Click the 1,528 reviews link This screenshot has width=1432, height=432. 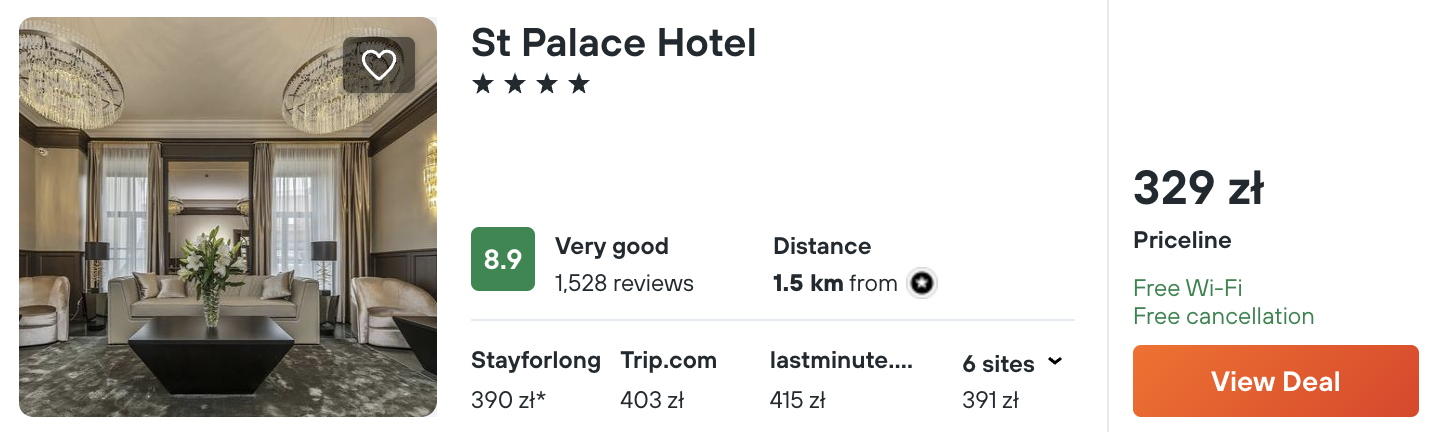click(x=624, y=284)
